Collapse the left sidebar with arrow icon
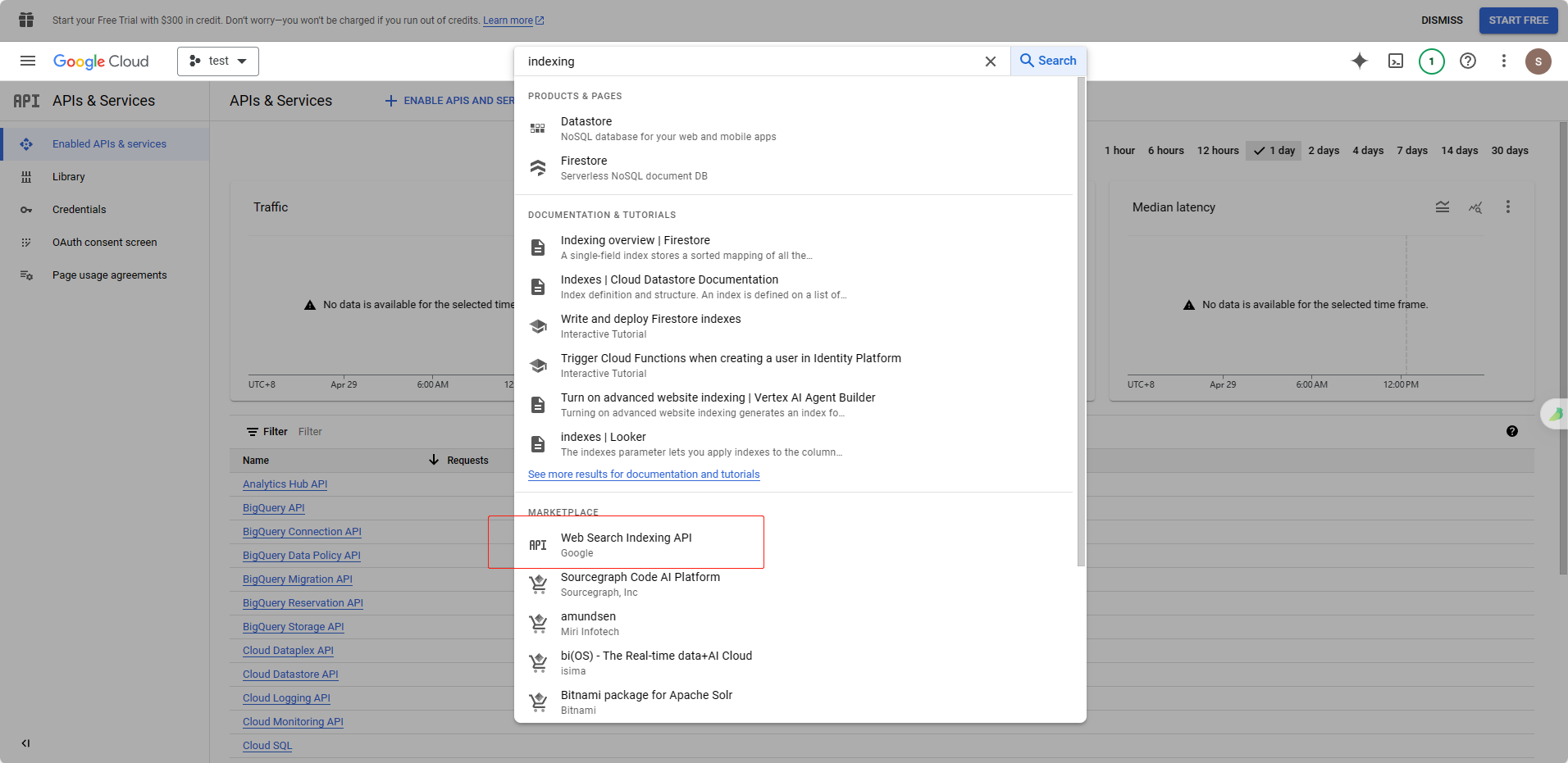Screen dimensions: 1568x763 (x=25, y=743)
